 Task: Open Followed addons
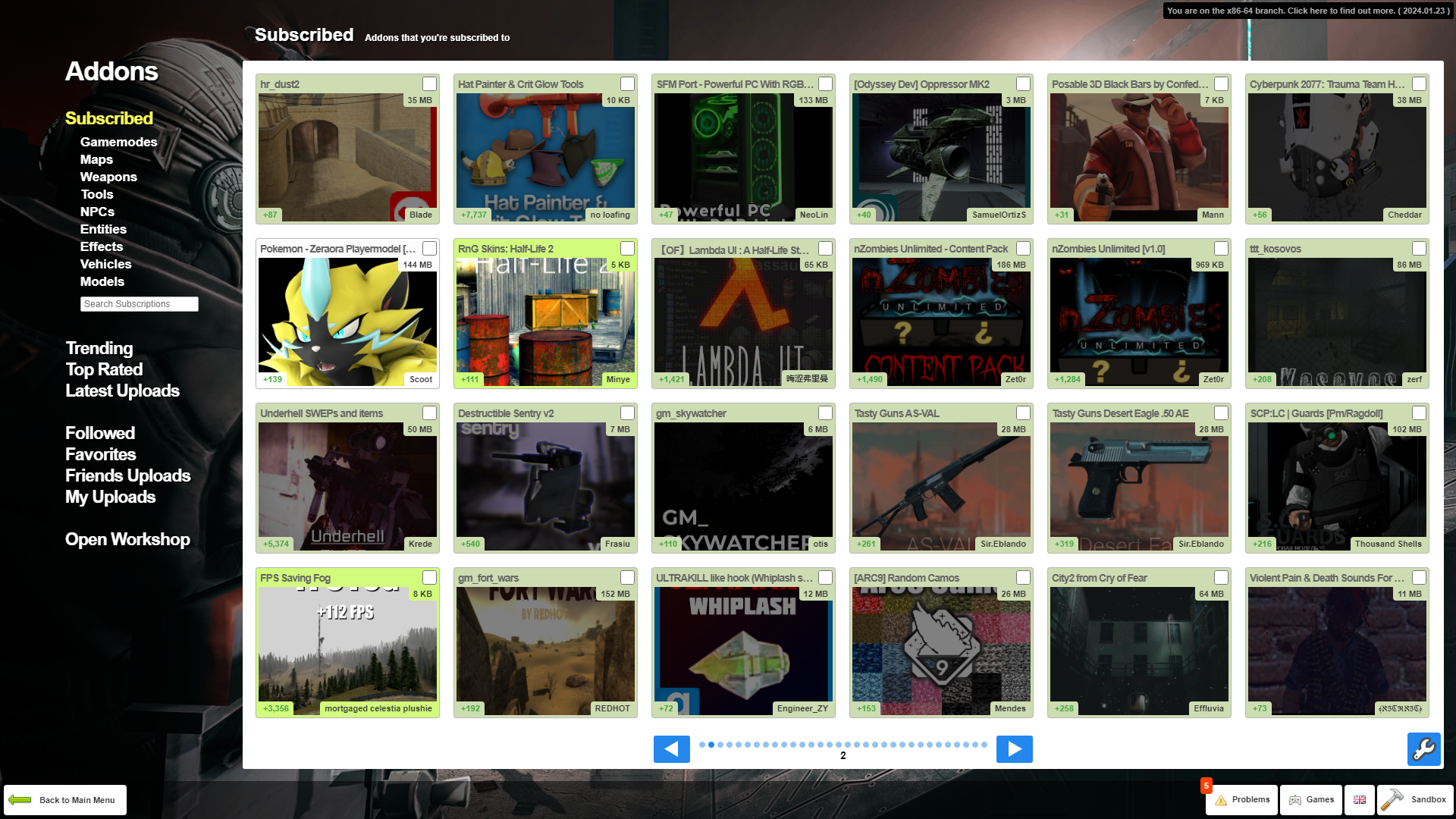(x=100, y=433)
